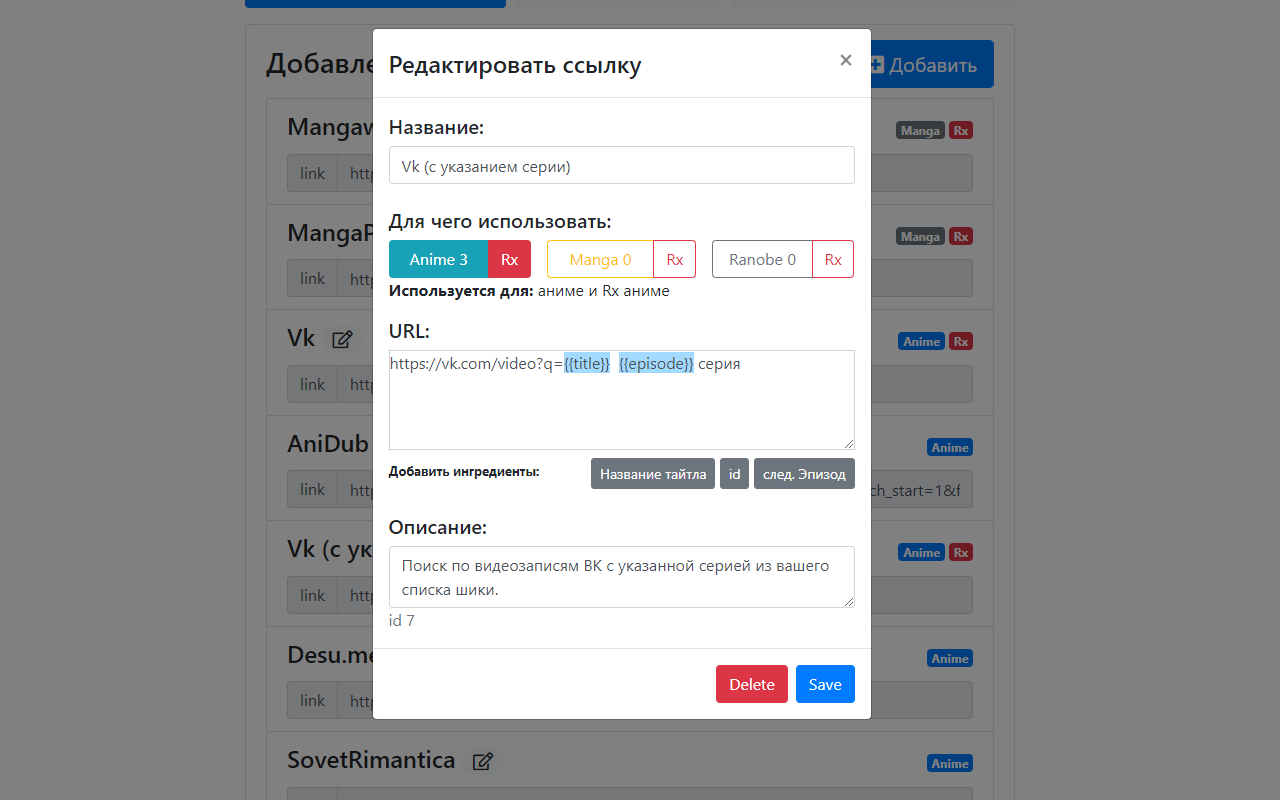Insert the id ingredient

tap(734, 474)
